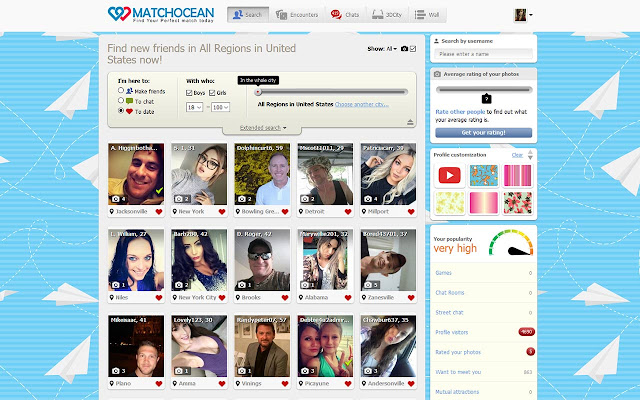Image resolution: width=640 pixels, height=400 pixels.
Task: Click the Choose another city link
Action: point(362,104)
